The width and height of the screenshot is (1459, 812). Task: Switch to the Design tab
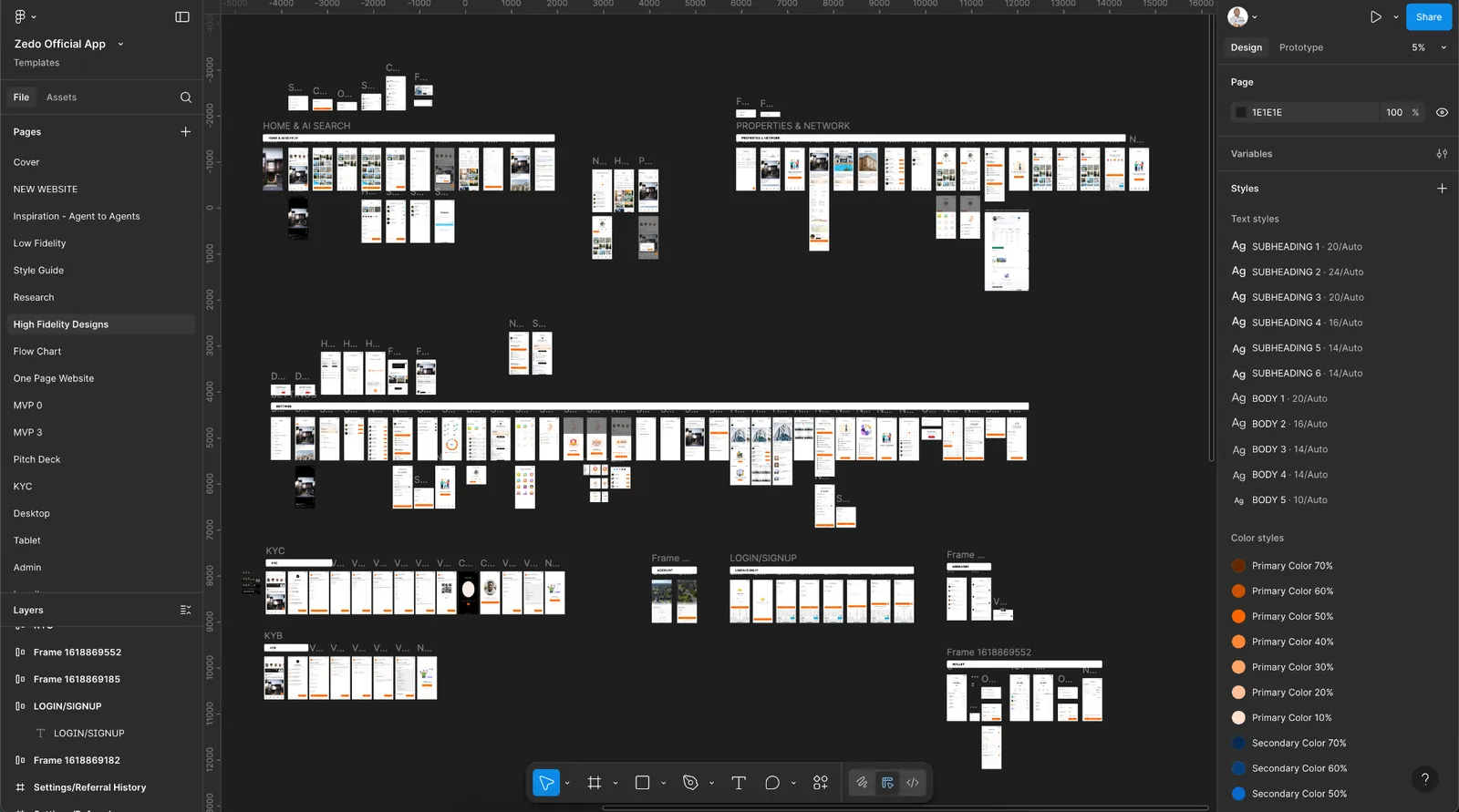(1247, 47)
